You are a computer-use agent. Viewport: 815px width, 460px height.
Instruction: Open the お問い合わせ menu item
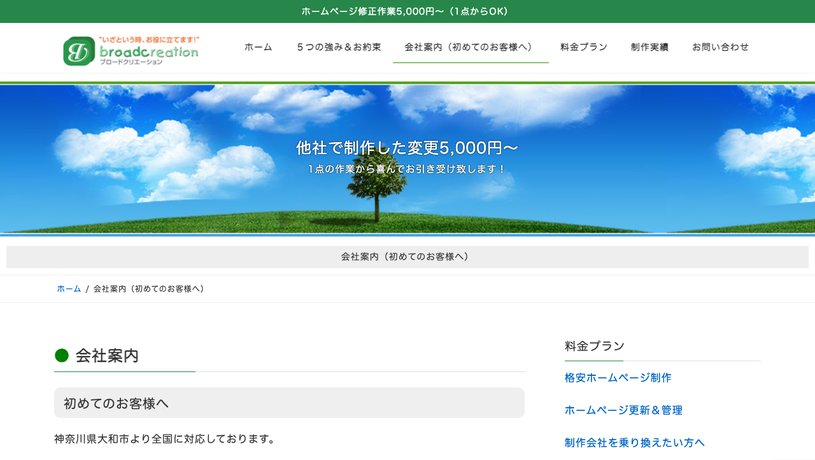pos(720,47)
